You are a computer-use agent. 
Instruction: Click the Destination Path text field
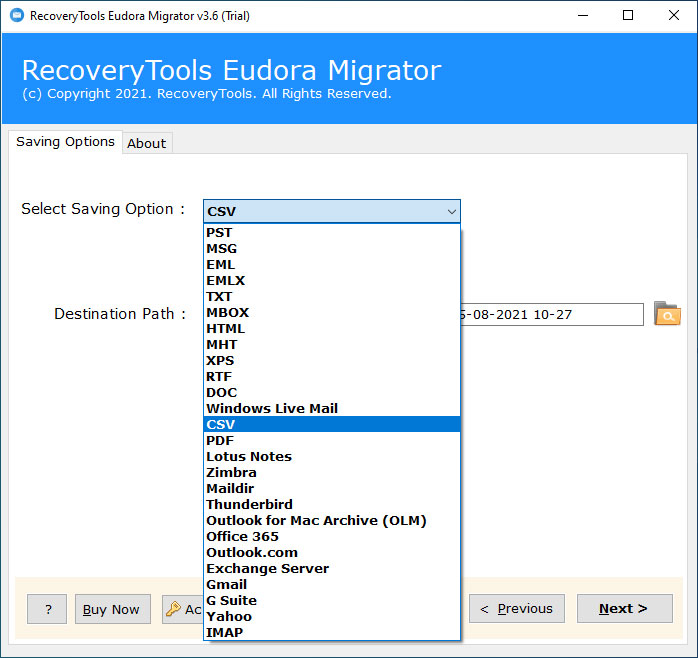click(552, 314)
